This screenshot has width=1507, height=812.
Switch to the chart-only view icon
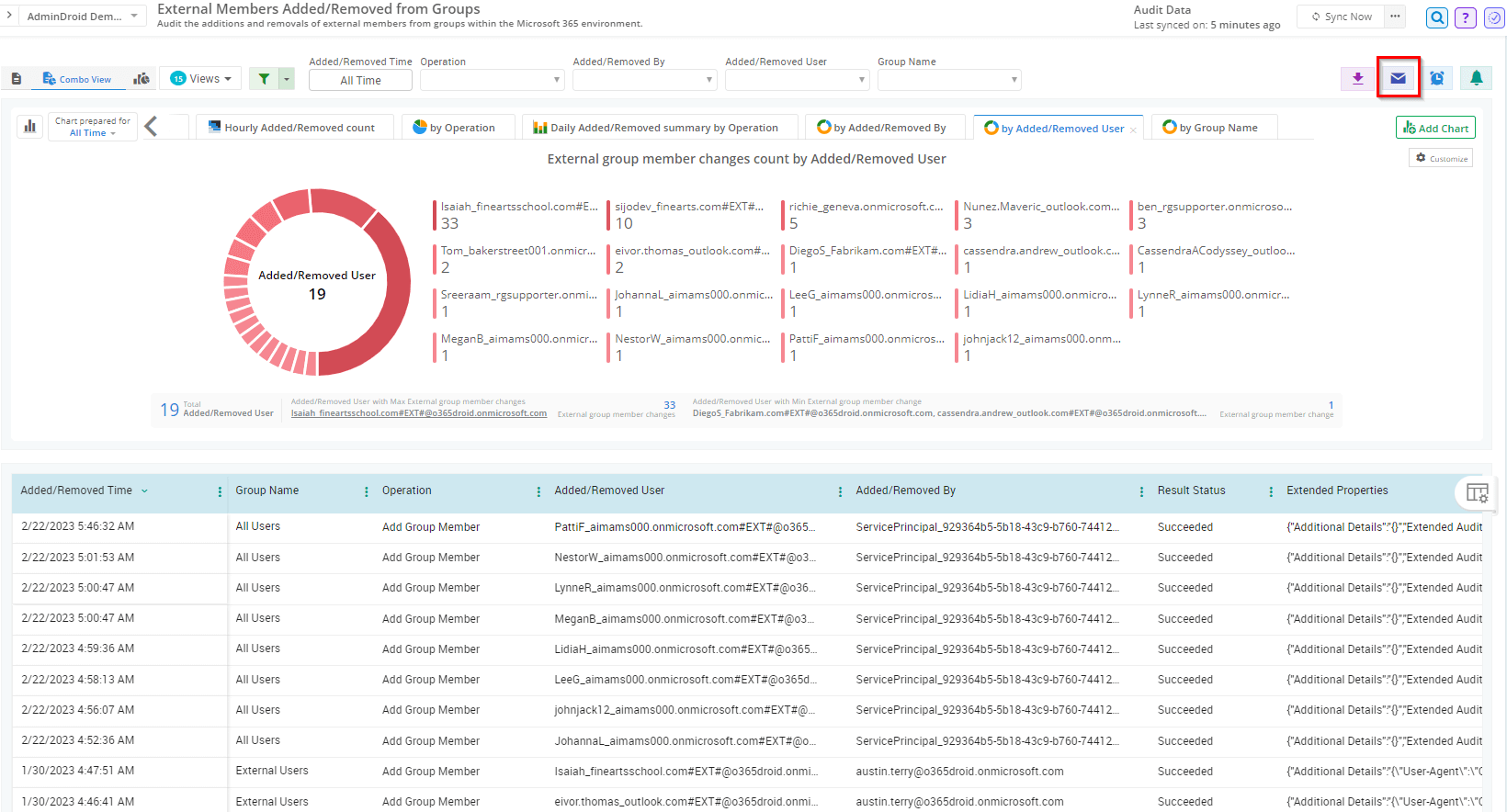coord(142,79)
